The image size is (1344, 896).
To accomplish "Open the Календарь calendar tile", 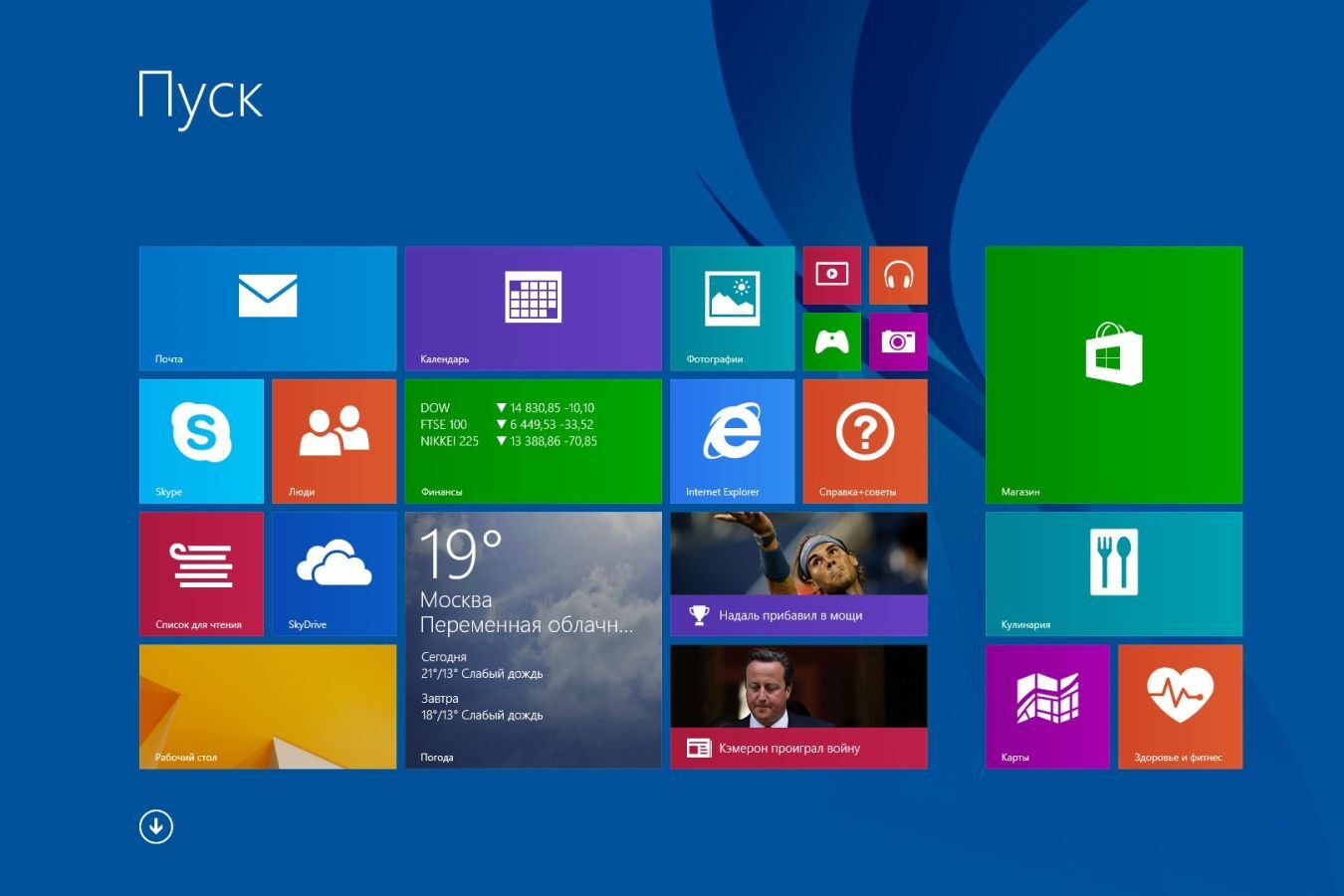I will [x=534, y=309].
